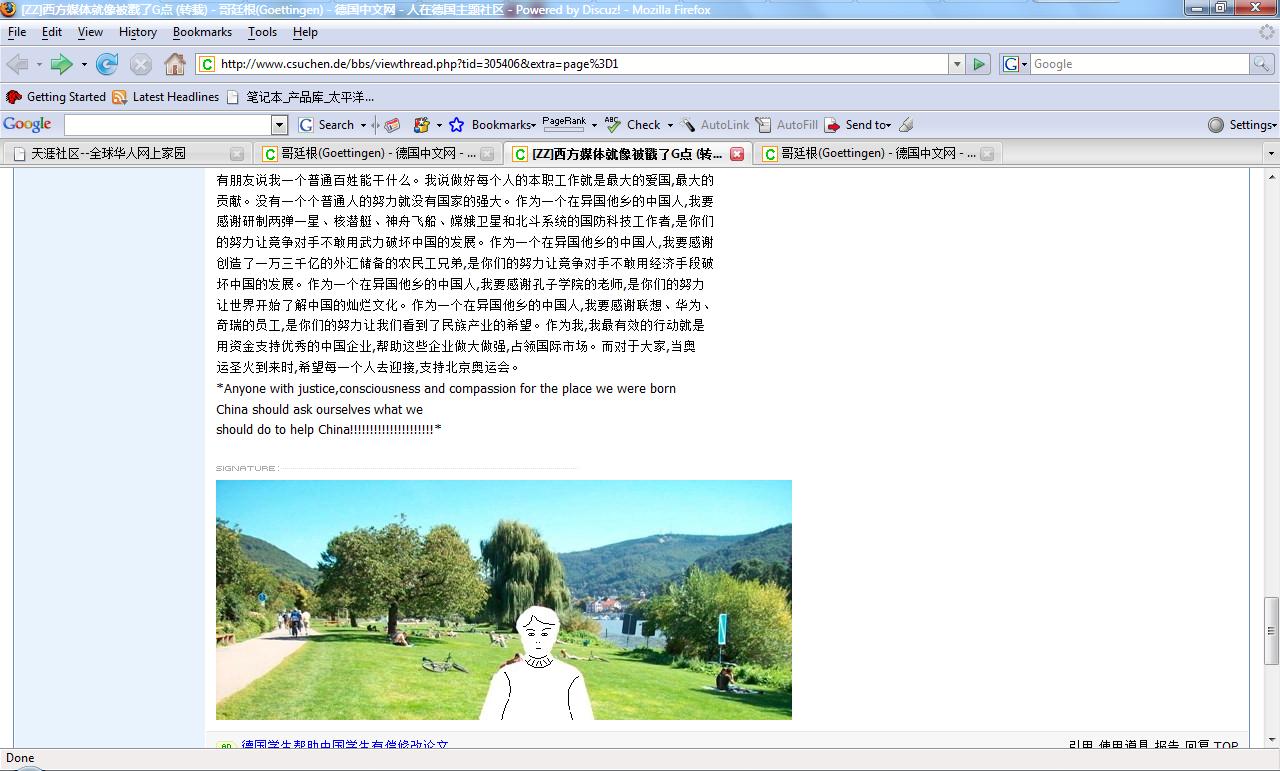The height and width of the screenshot is (771, 1280).
Task: Open the Check dropdown arrow
Action: 670,125
